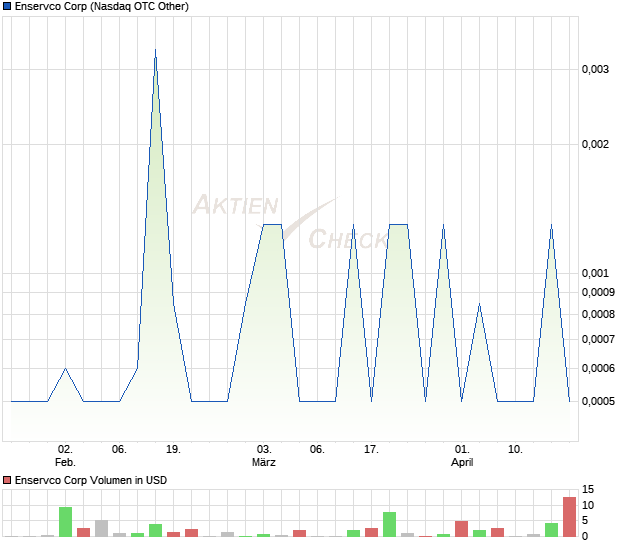Click the small 0,0006 peak near 02. Feb.
This screenshot has height=546, width=620.
tap(66, 369)
